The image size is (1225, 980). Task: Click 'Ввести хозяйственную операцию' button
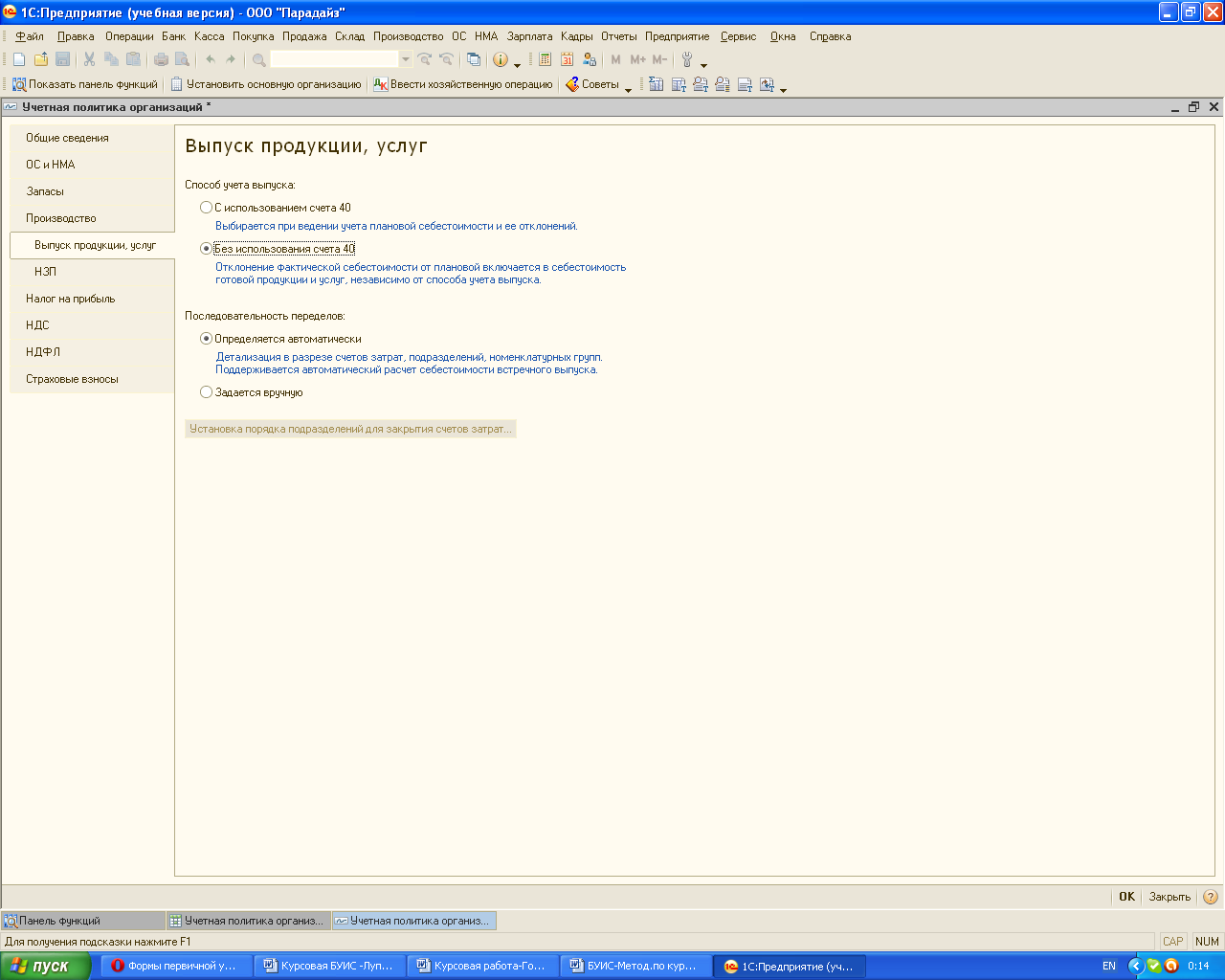463,84
